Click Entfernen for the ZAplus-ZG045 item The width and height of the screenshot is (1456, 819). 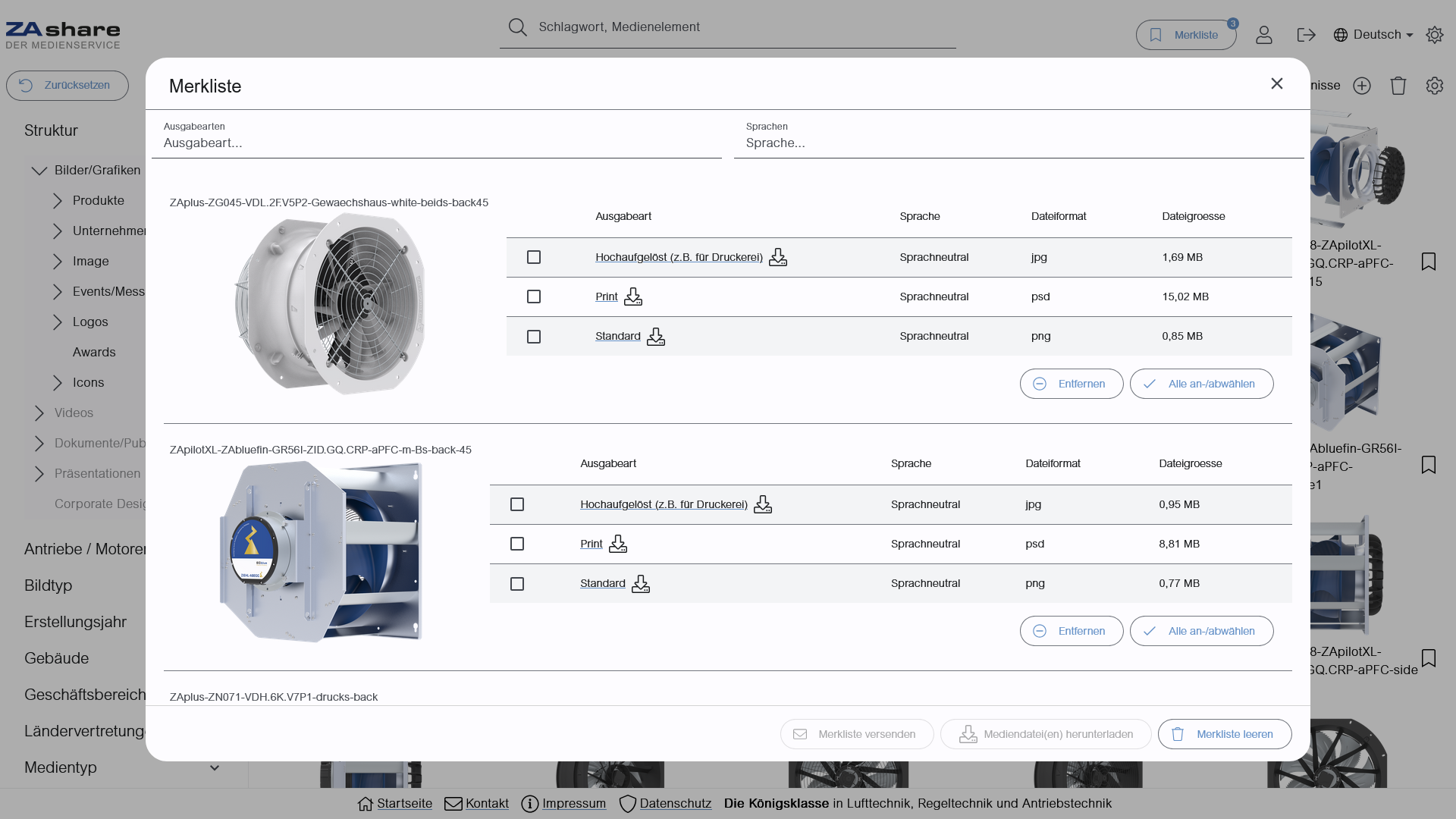pyautogui.click(x=1071, y=384)
